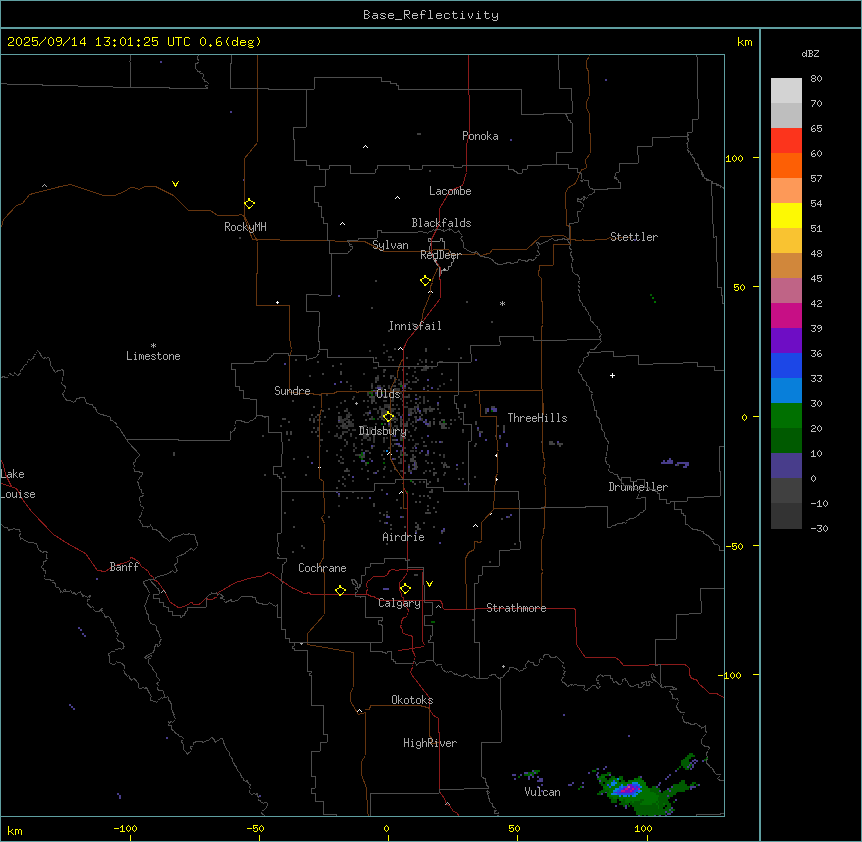Click the 80 value label in dBZ legend
Image resolution: width=862 pixels, height=842 pixels.
(816, 79)
